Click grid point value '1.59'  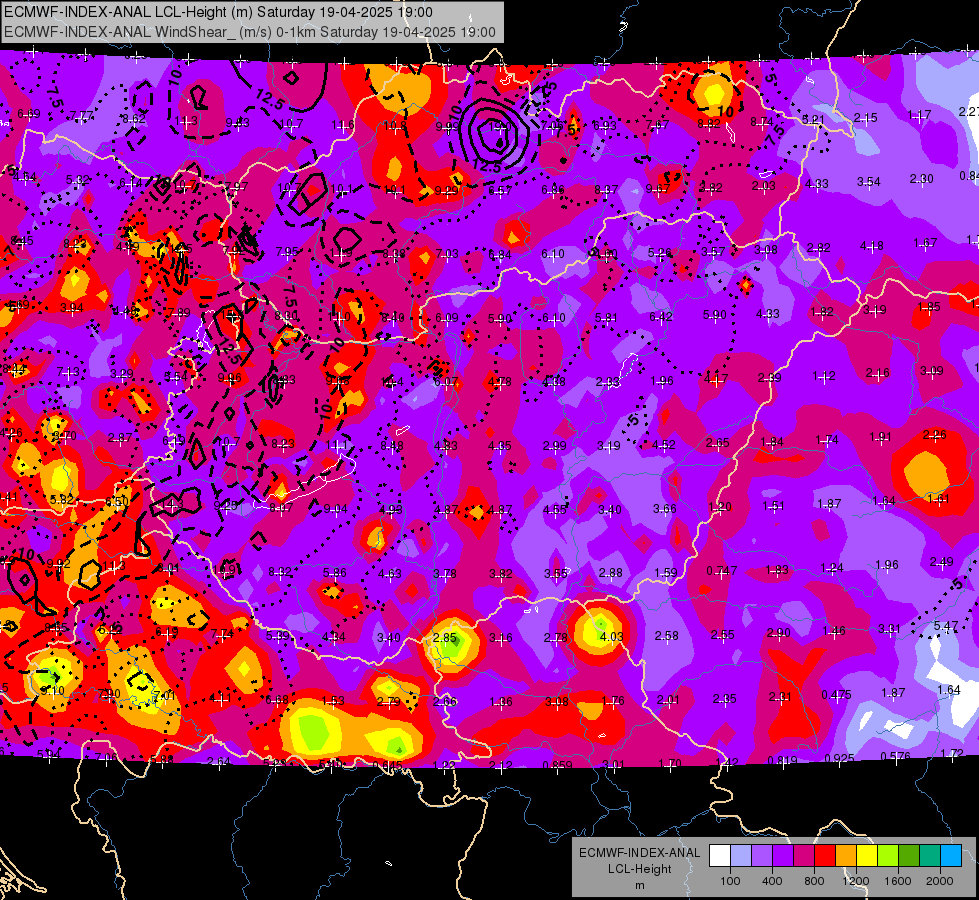[666, 572]
